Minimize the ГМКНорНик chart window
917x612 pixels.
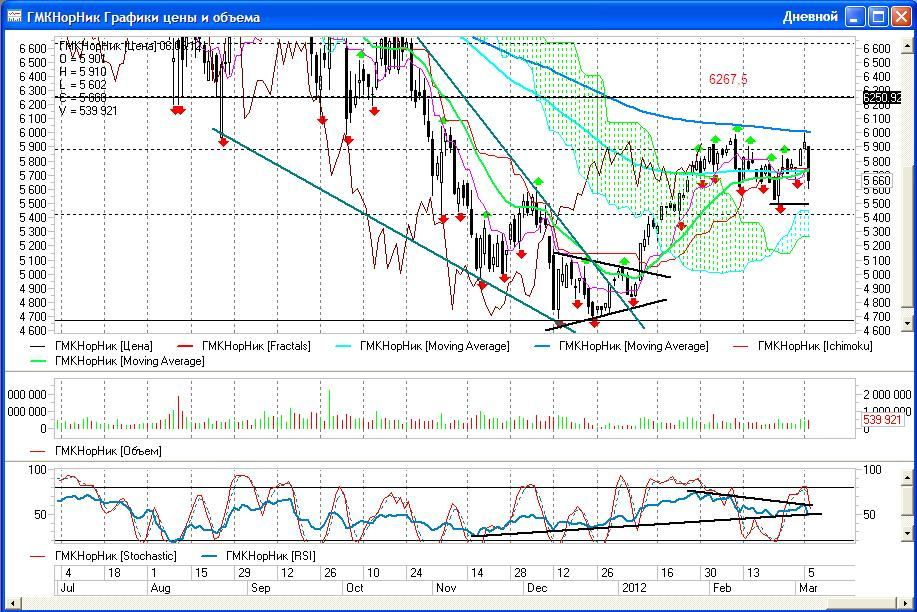pos(855,16)
